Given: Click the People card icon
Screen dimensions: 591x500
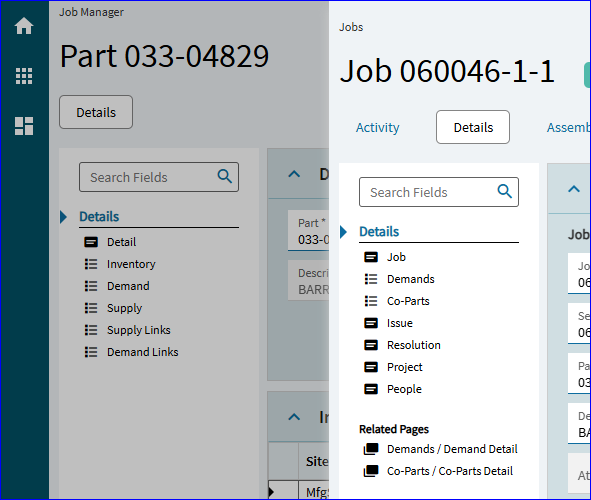Looking at the screenshot, I should [x=371, y=389].
